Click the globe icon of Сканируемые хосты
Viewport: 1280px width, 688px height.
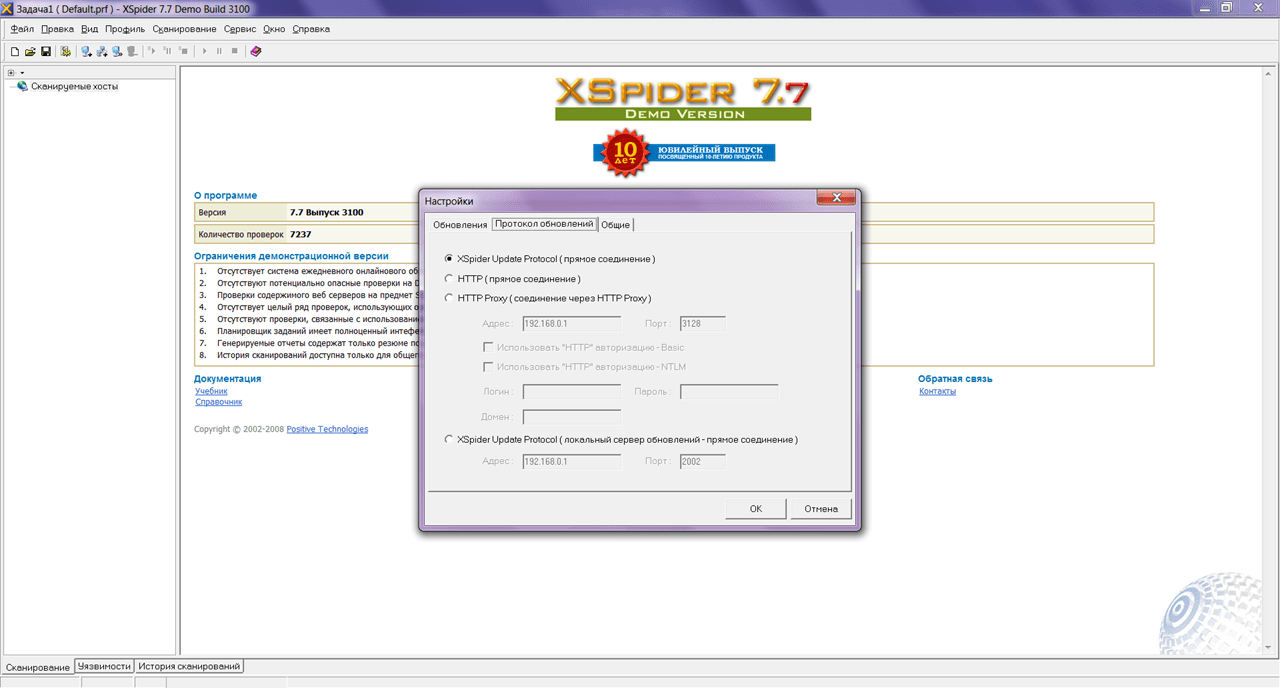[22, 86]
